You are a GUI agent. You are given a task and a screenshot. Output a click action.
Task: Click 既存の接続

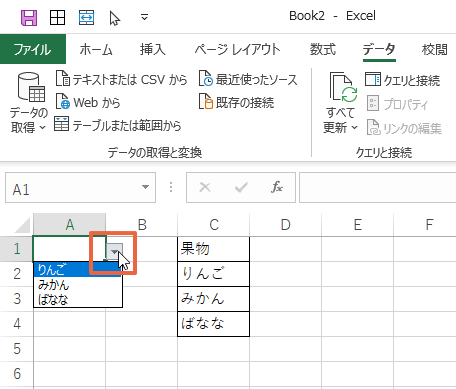point(236,102)
